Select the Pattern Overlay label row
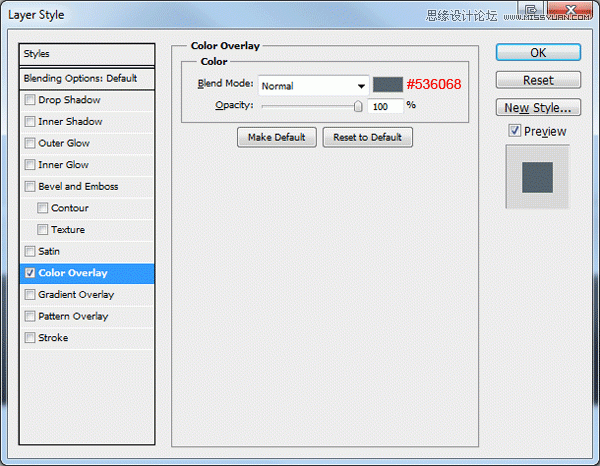 click(x=87, y=316)
